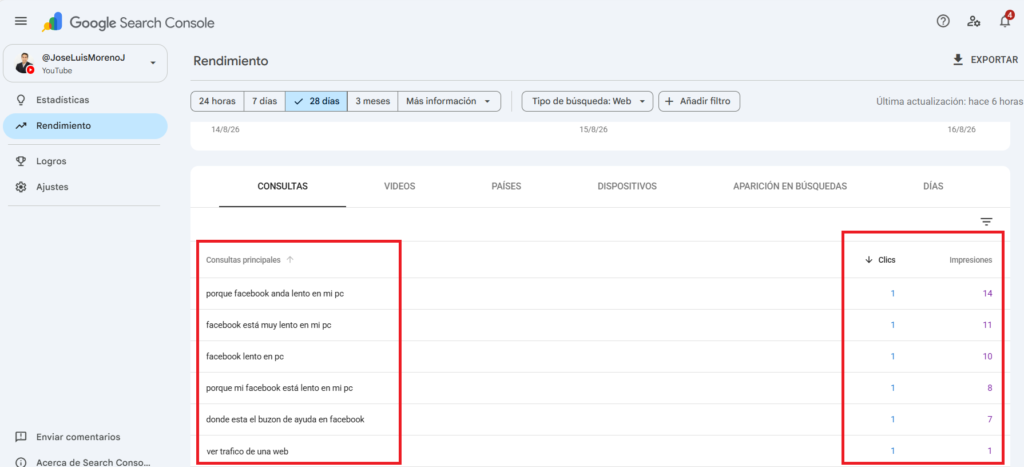Open Ajustes in the sidebar
Image resolution: width=1024 pixels, height=467 pixels.
(x=85, y=187)
